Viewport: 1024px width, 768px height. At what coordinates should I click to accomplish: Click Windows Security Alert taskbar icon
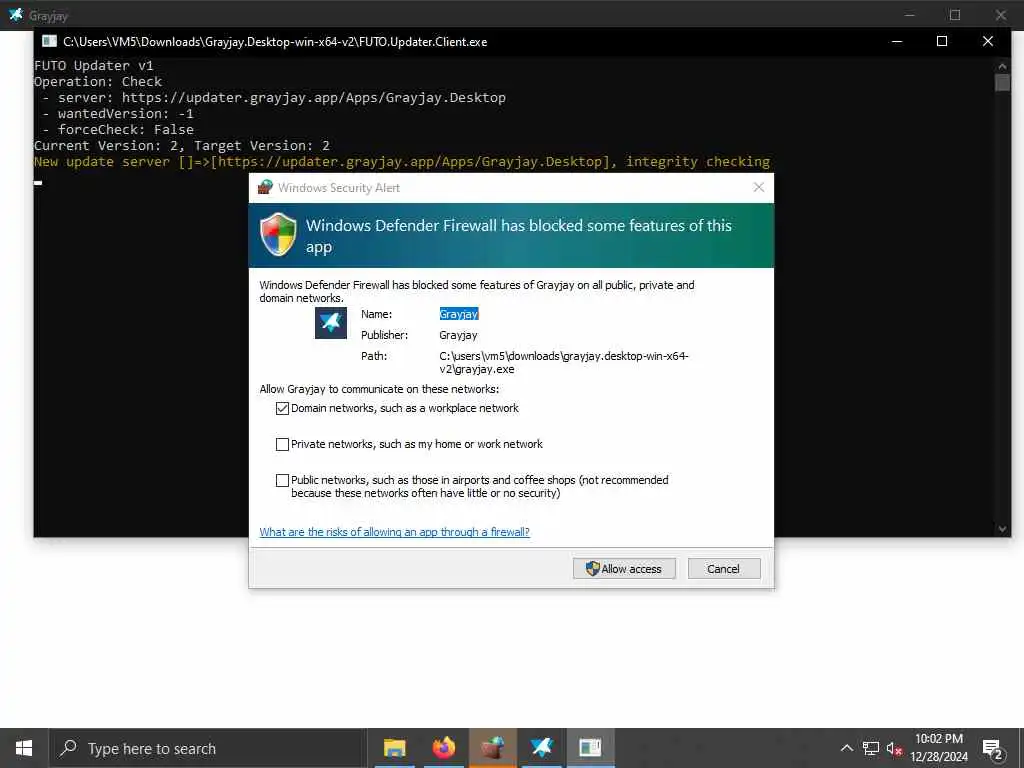pos(492,748)
